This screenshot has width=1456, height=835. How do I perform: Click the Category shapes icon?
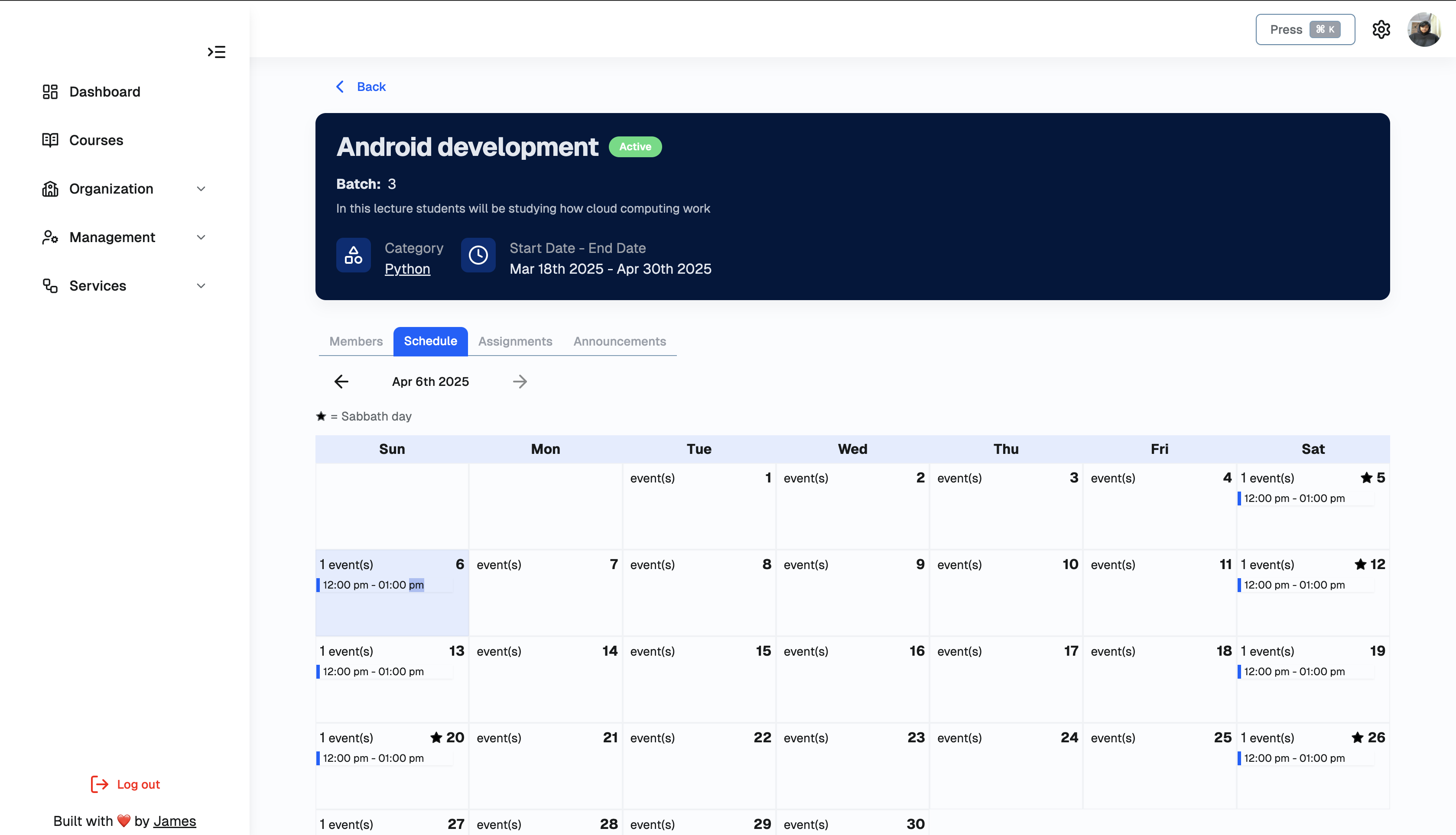(354, 255)
